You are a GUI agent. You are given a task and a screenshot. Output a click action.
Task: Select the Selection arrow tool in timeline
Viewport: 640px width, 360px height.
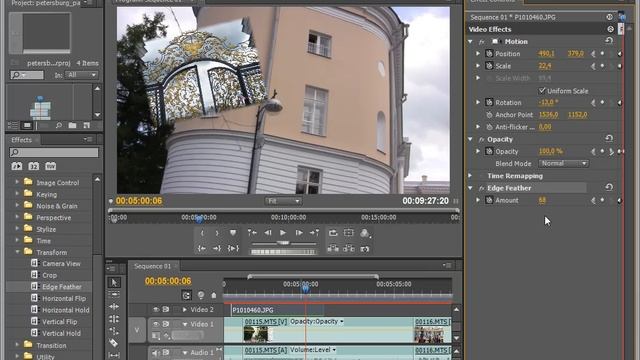point(114,282)
